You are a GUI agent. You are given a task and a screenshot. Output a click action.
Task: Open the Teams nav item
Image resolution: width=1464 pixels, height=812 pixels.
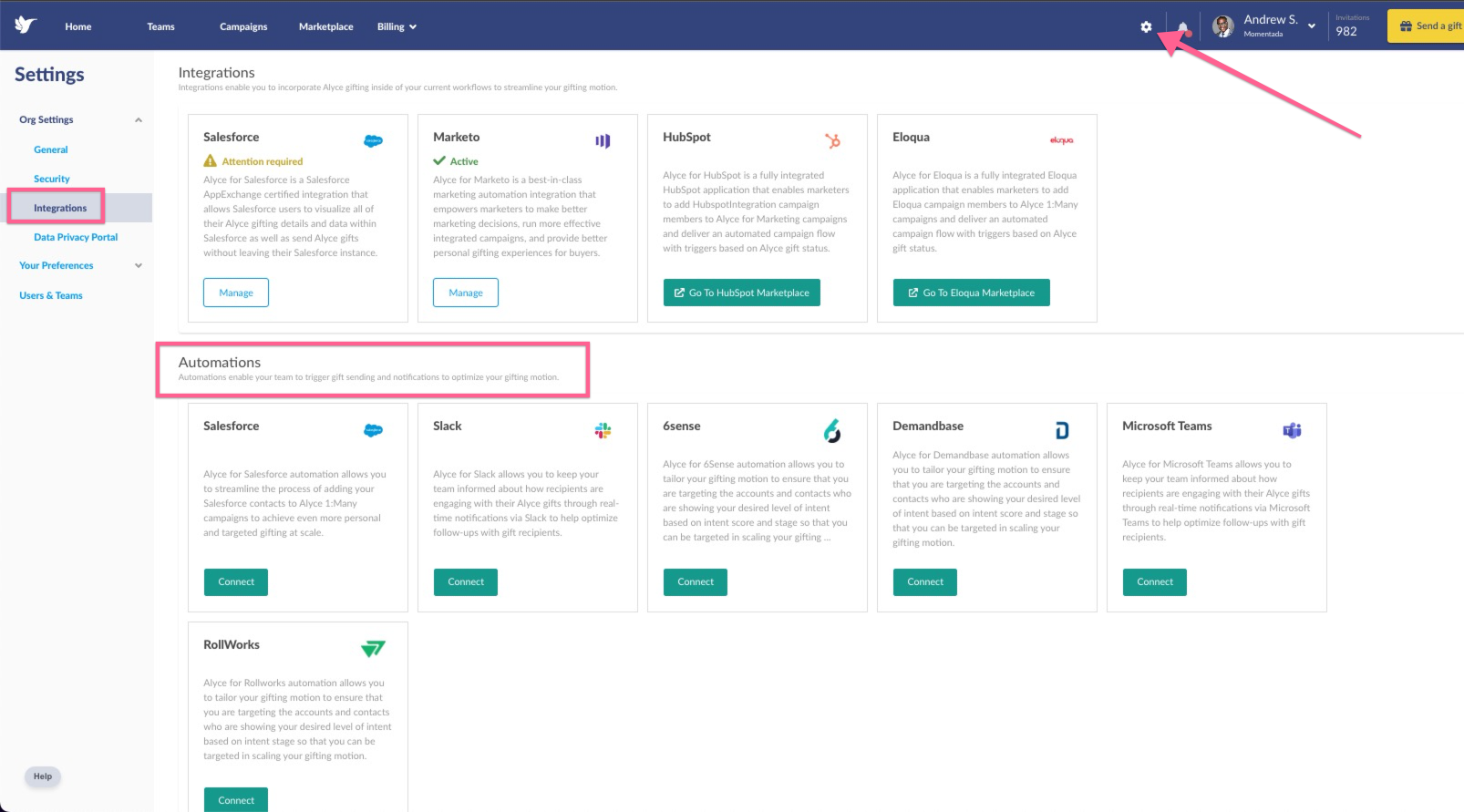[160, 26]
